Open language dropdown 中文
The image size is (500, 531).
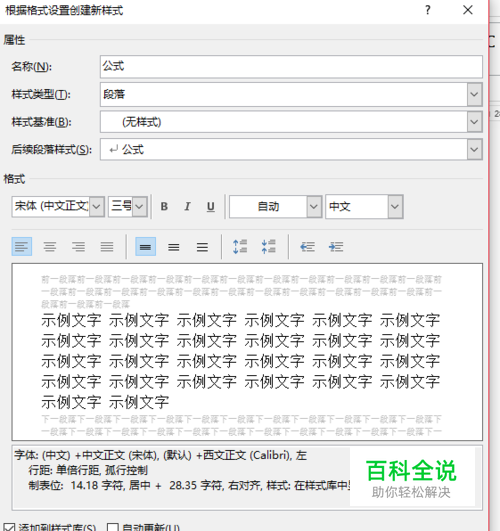click(x=395, y=206)
